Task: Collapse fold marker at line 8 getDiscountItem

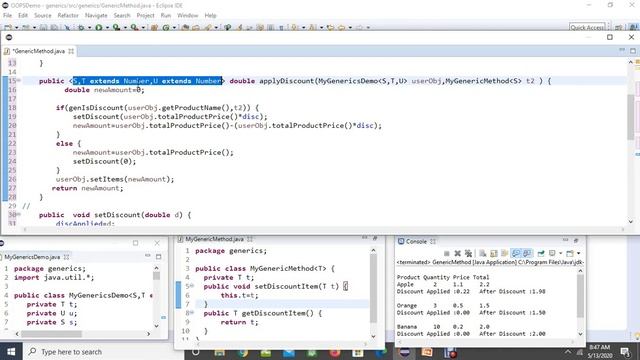Action: coord(192,313)
